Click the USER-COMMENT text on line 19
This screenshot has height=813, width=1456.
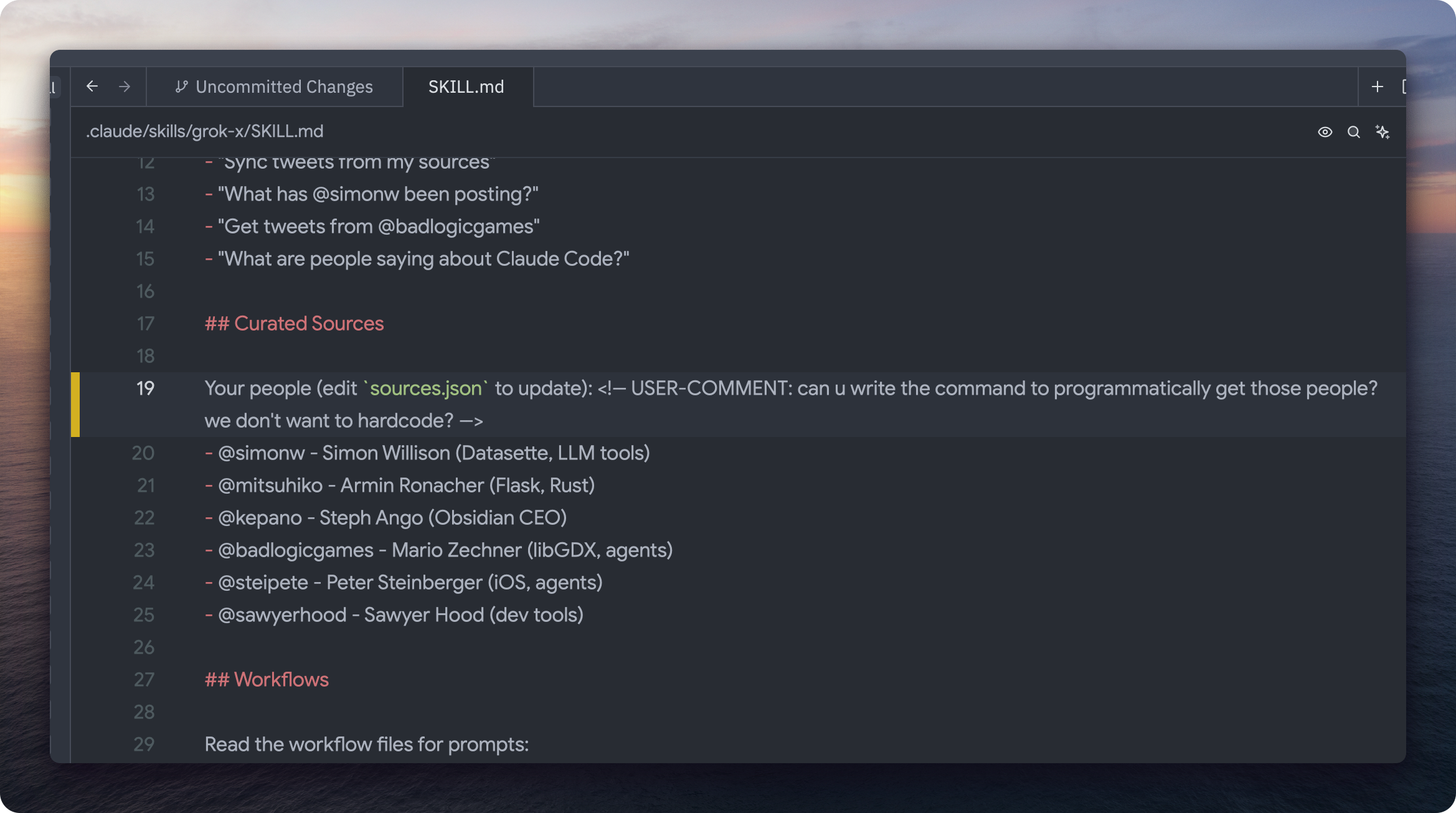pyautogui.click(x=710, y=388)
